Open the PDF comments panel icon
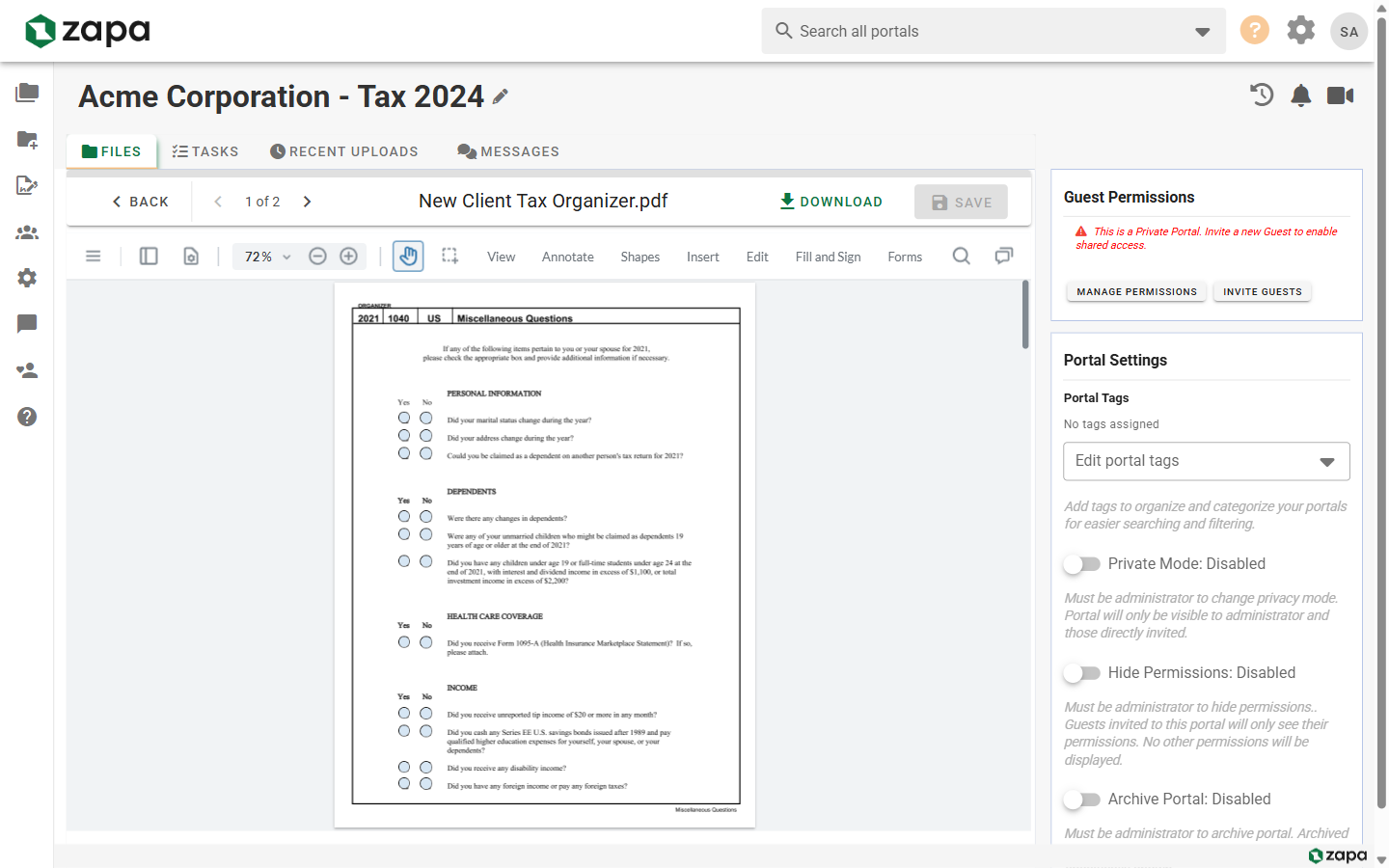This screenshot has width=1389, height=868. pos(1004,256)
